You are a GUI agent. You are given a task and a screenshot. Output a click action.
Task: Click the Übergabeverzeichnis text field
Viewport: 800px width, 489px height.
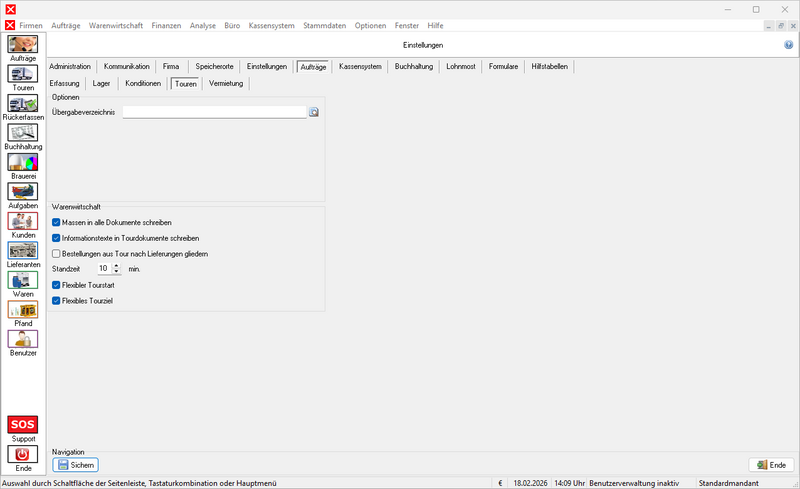pos(214,113)
